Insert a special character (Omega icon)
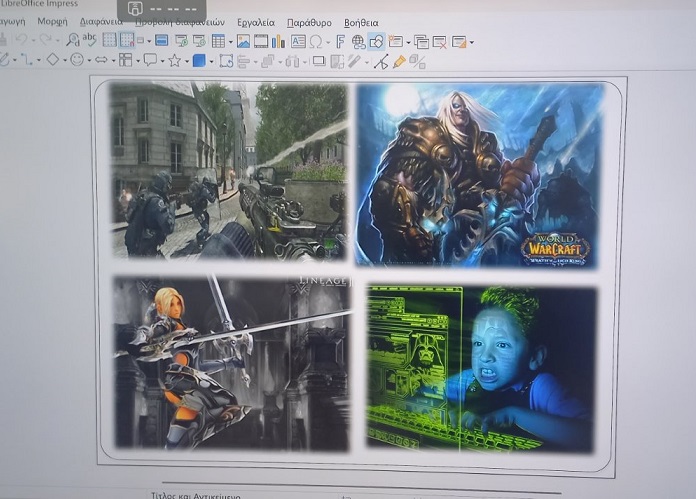 (x=316, y=42)
